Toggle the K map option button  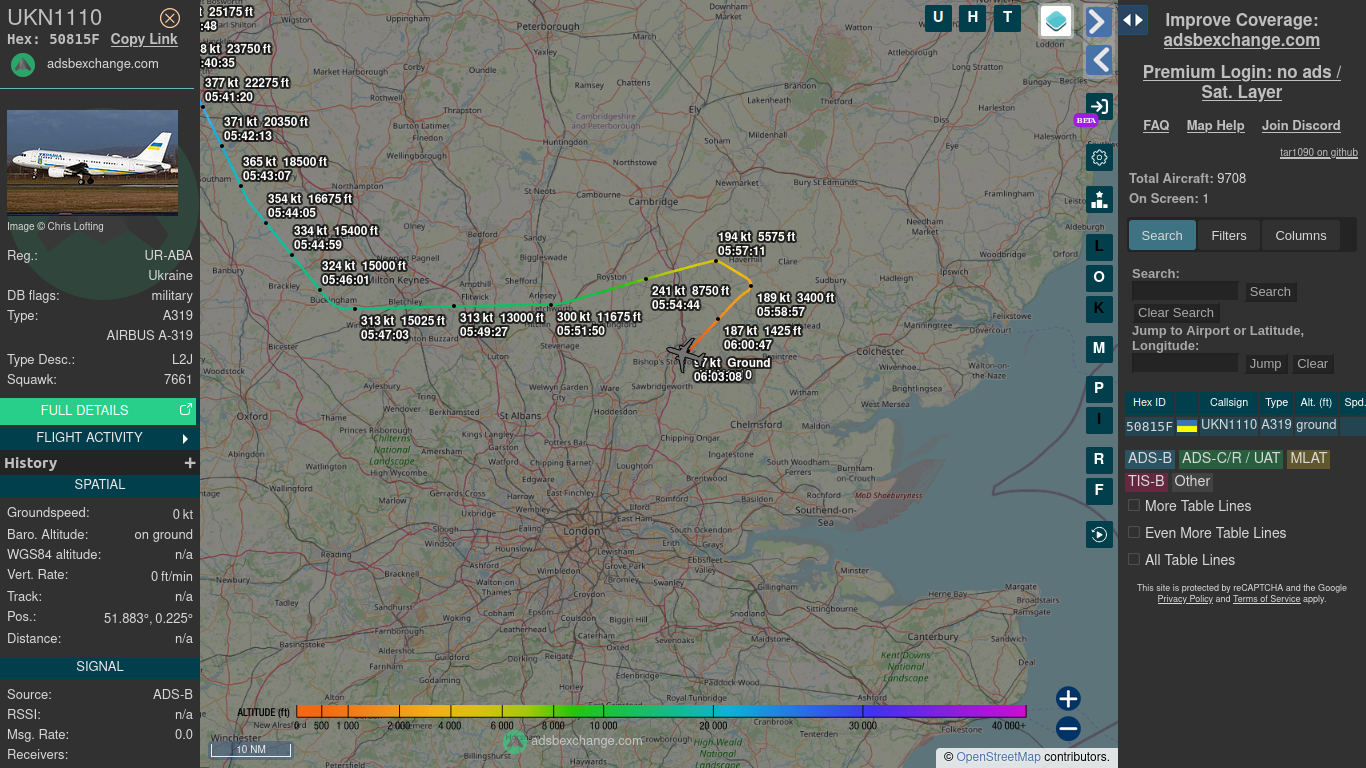(x=1099, y=308)
